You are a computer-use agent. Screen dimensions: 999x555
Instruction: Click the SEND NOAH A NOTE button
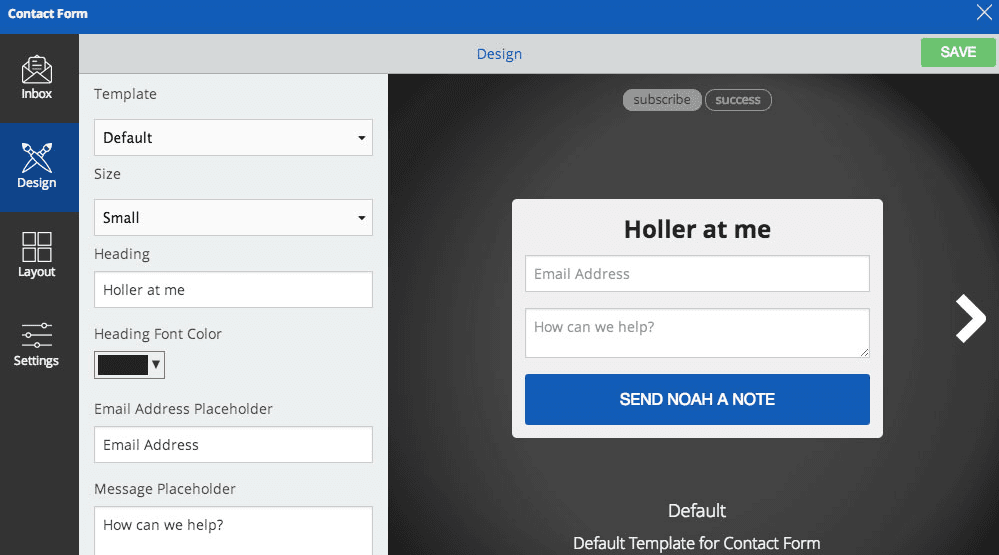[x=697, y=400]
